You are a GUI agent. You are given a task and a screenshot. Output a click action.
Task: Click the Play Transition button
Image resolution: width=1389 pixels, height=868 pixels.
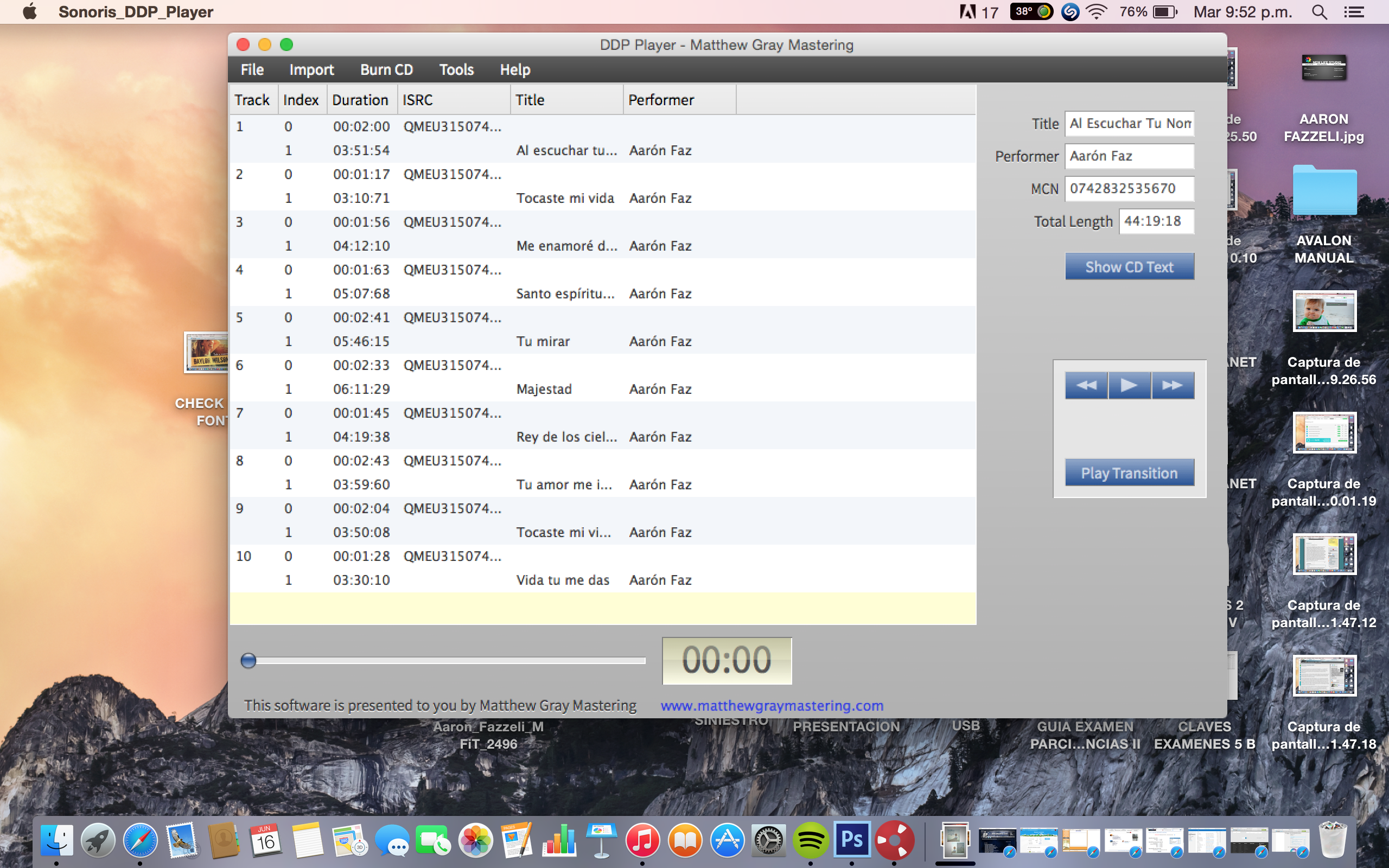click(x=1129, y=473)
